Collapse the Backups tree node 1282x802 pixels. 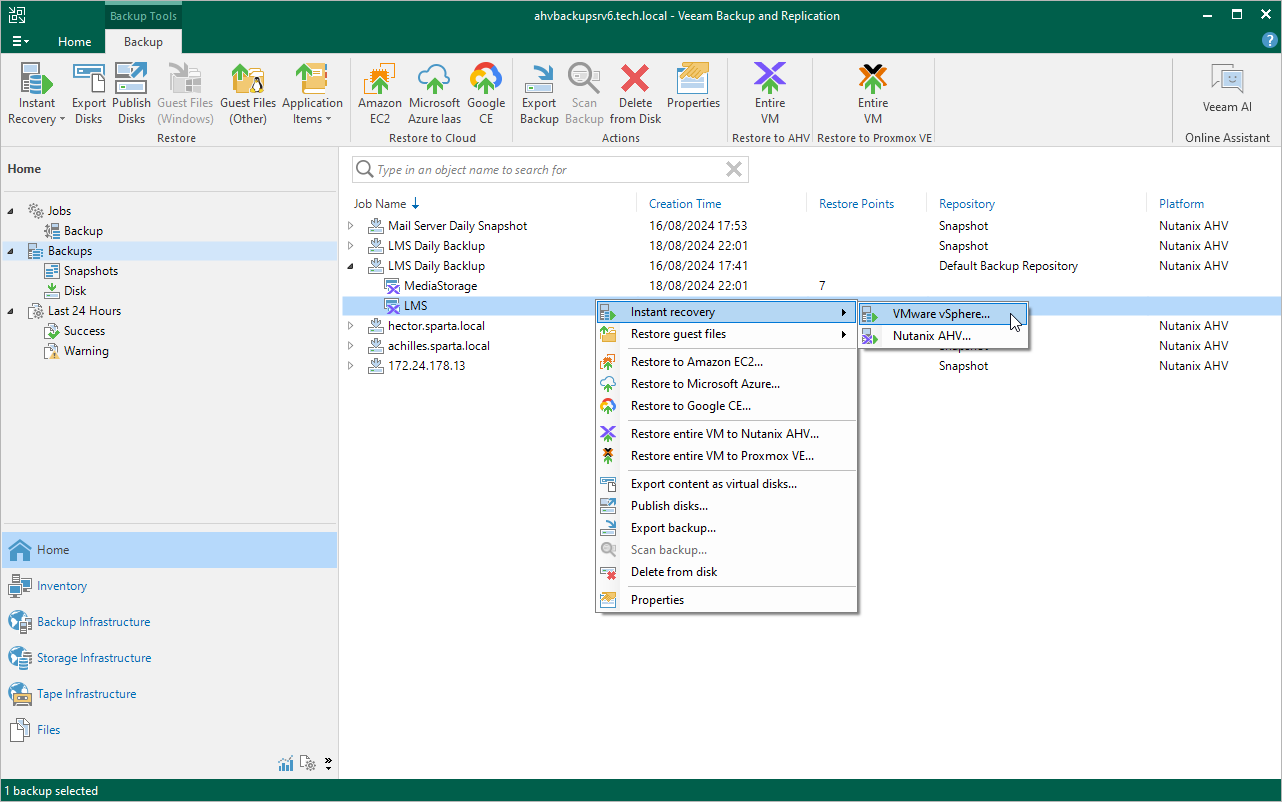point(11,251)
